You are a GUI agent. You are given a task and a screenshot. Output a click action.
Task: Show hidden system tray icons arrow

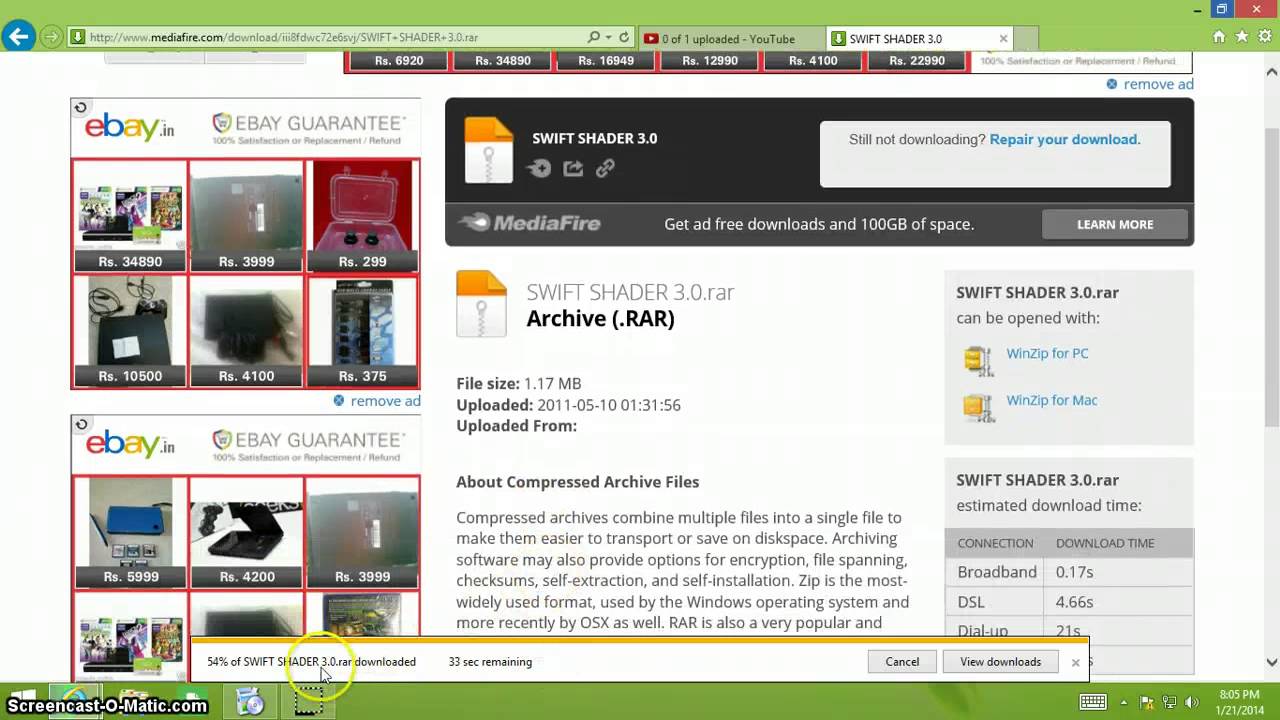pos(1124,702)
